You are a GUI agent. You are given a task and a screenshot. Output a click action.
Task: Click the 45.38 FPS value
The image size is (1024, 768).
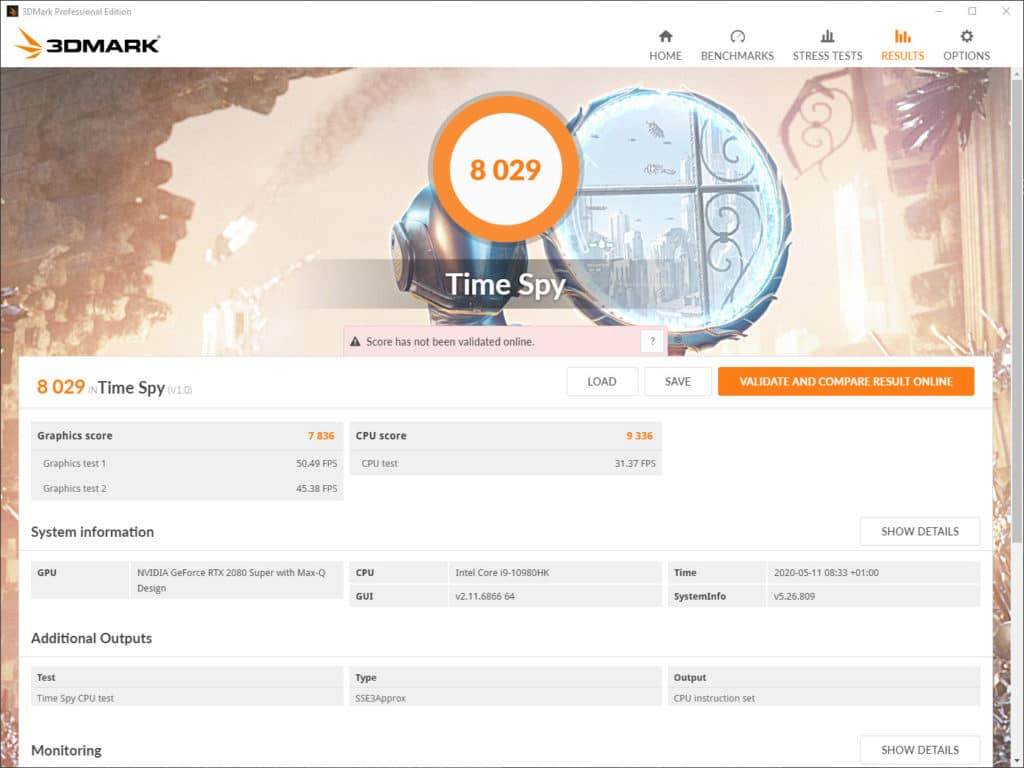(316, 488)
